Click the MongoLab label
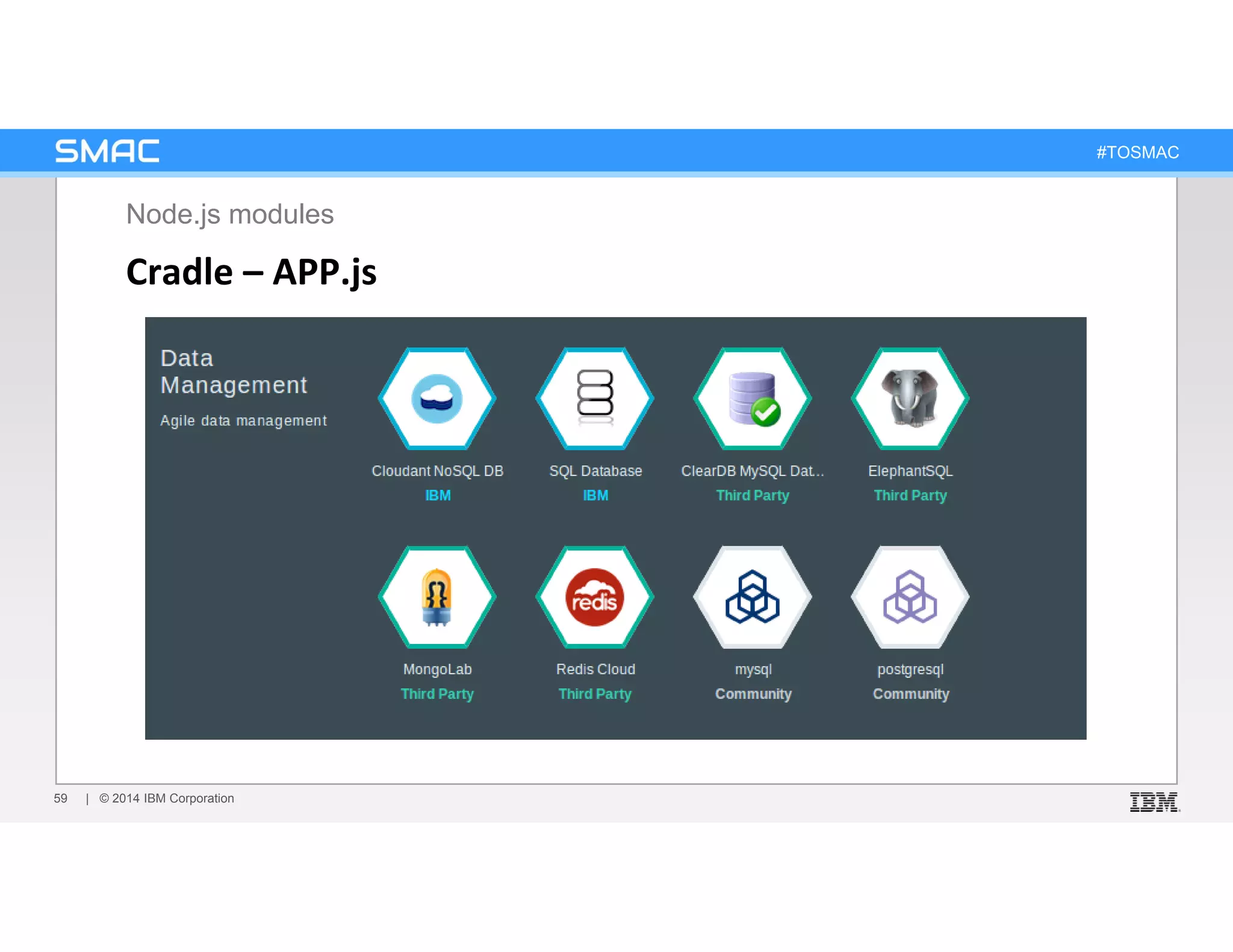This screenshot has width=1233, height=952. (x=437, y=670)
